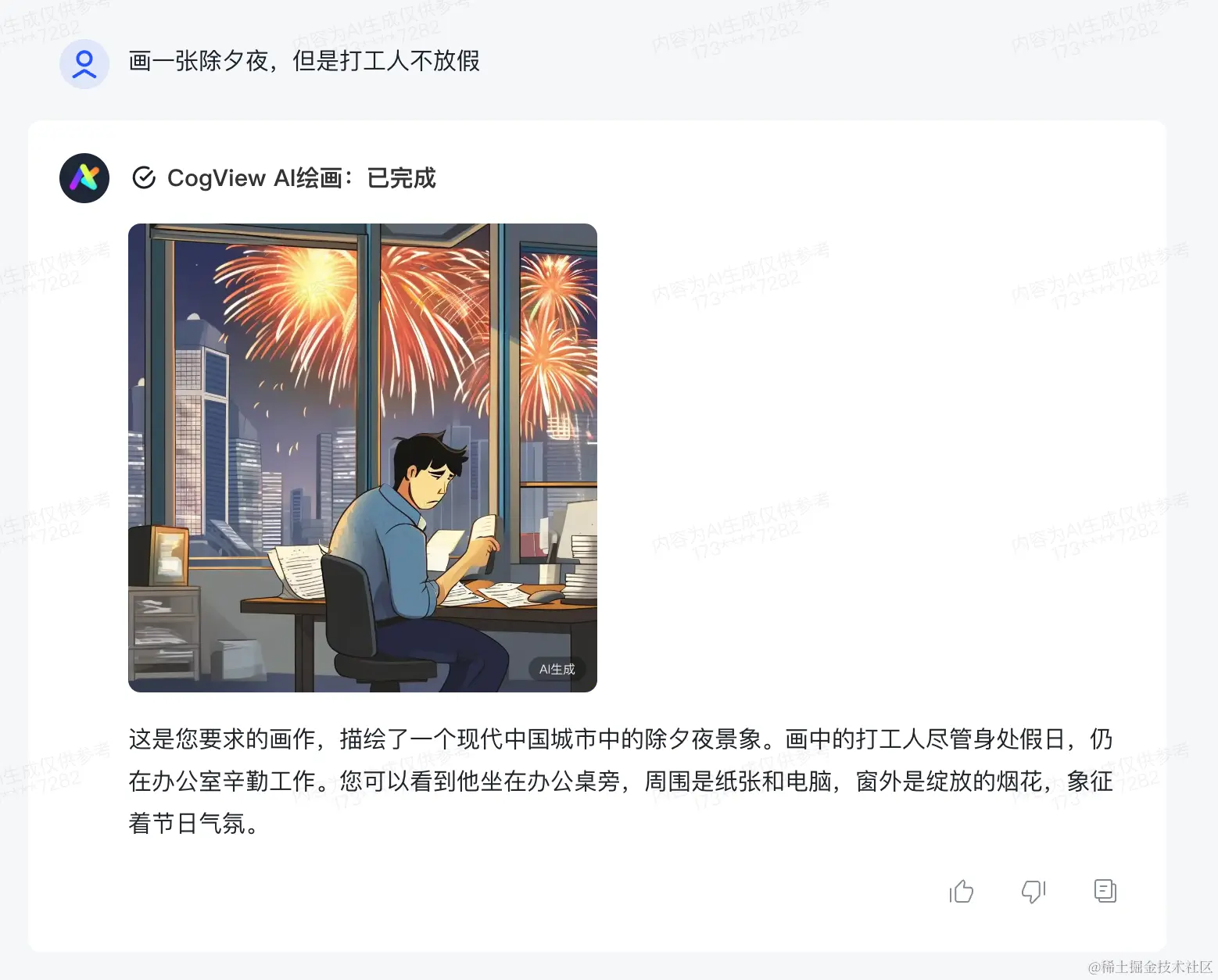
Task: Click the final response line 着节日气氛。
Action: tap(194, 823)
